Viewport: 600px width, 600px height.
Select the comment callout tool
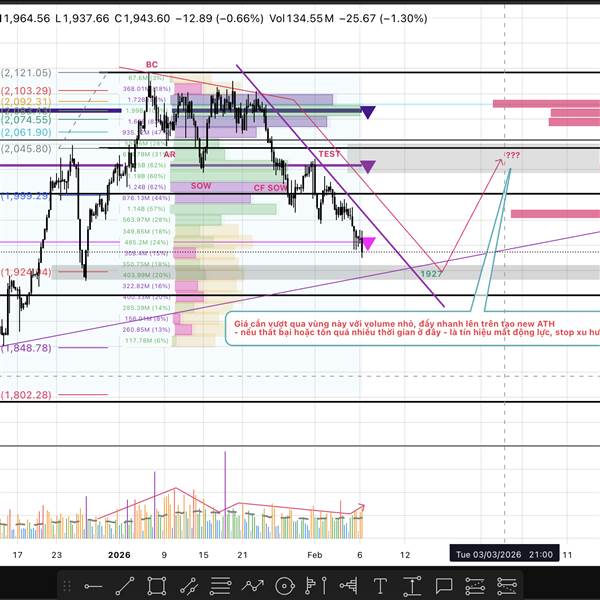(444, 586)
